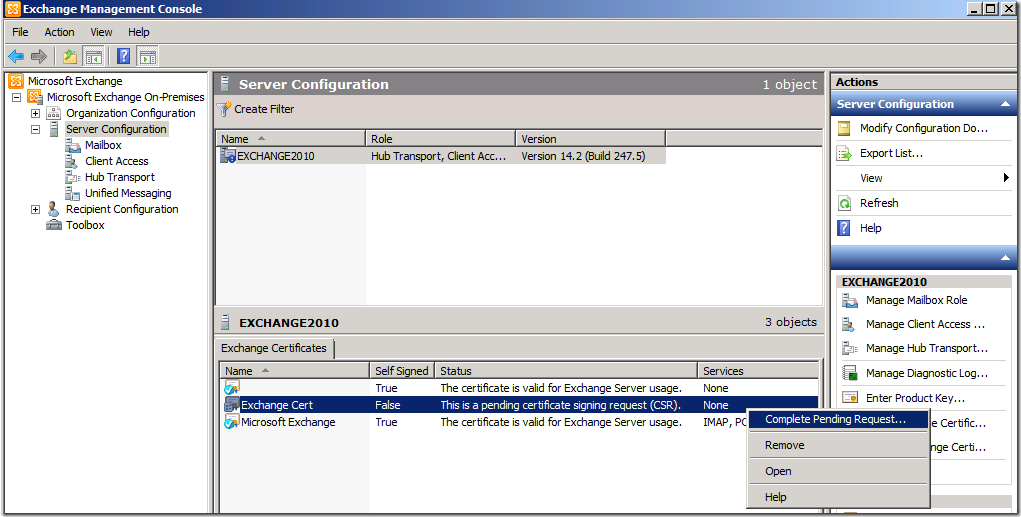Click the Hub Transport tree icon
The image size is (1021, 517).
coord(73,177)
